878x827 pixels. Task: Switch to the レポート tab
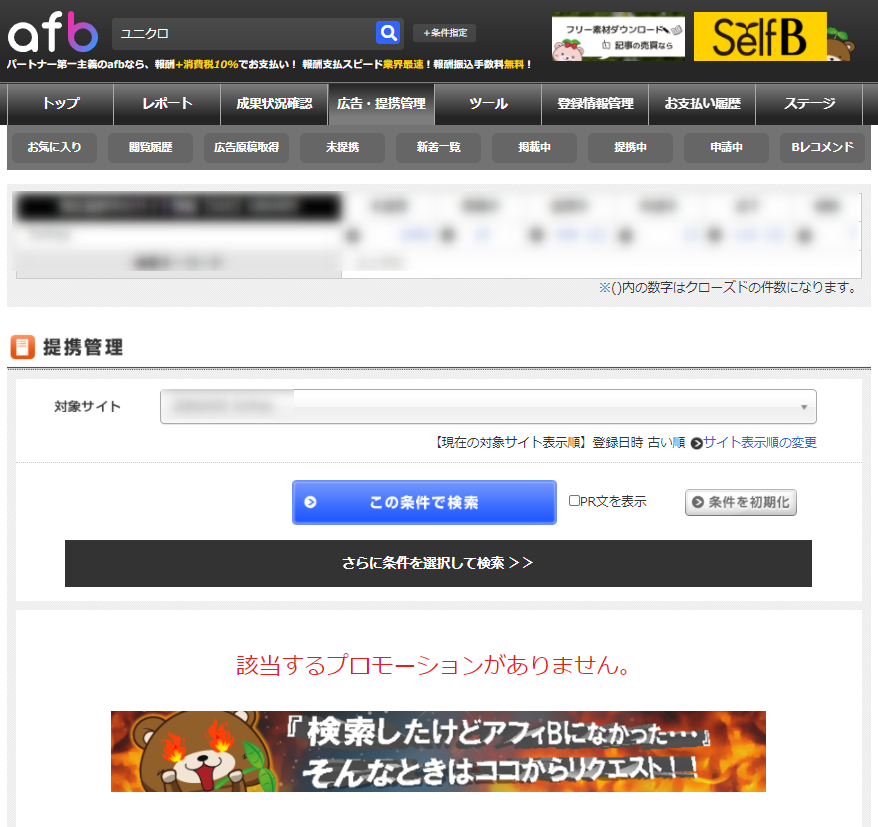[x=166, y=104]
